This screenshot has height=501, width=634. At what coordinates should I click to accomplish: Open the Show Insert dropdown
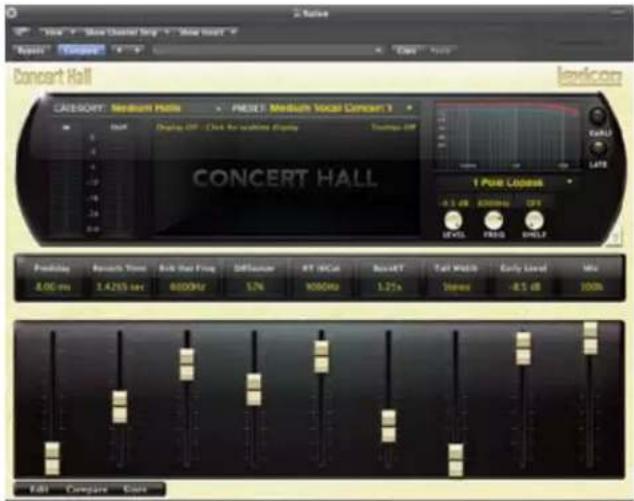point(206,32)
